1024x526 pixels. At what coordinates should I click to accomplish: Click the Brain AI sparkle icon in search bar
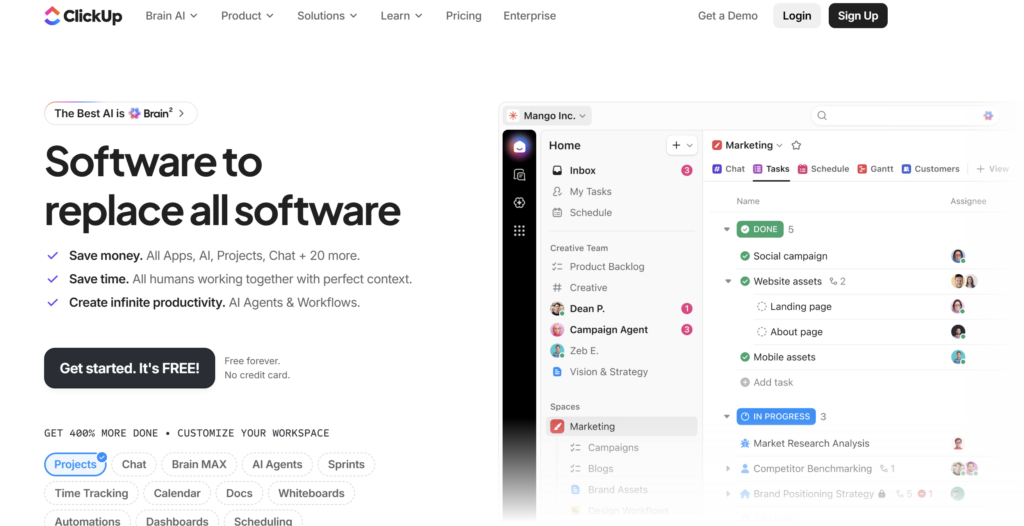(x=988, y=116)
